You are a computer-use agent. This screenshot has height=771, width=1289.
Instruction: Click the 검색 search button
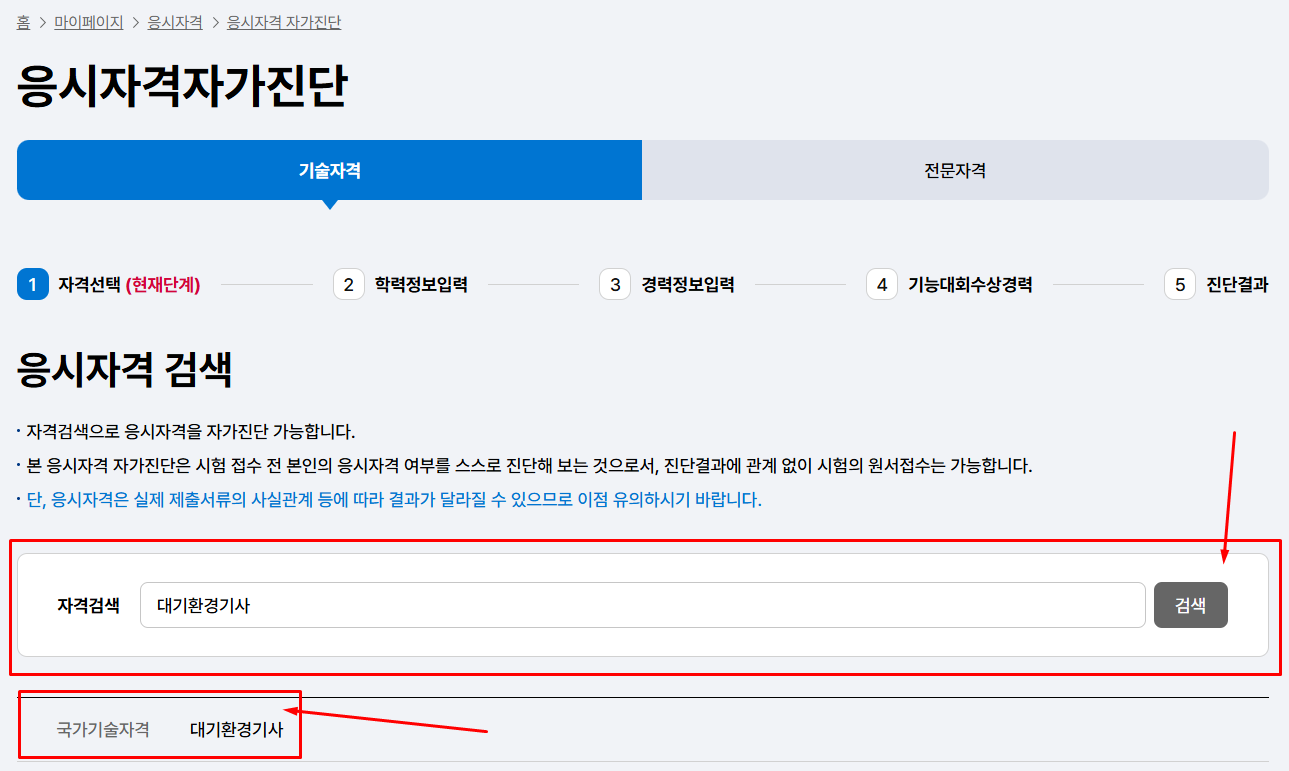coord(1190,604)
